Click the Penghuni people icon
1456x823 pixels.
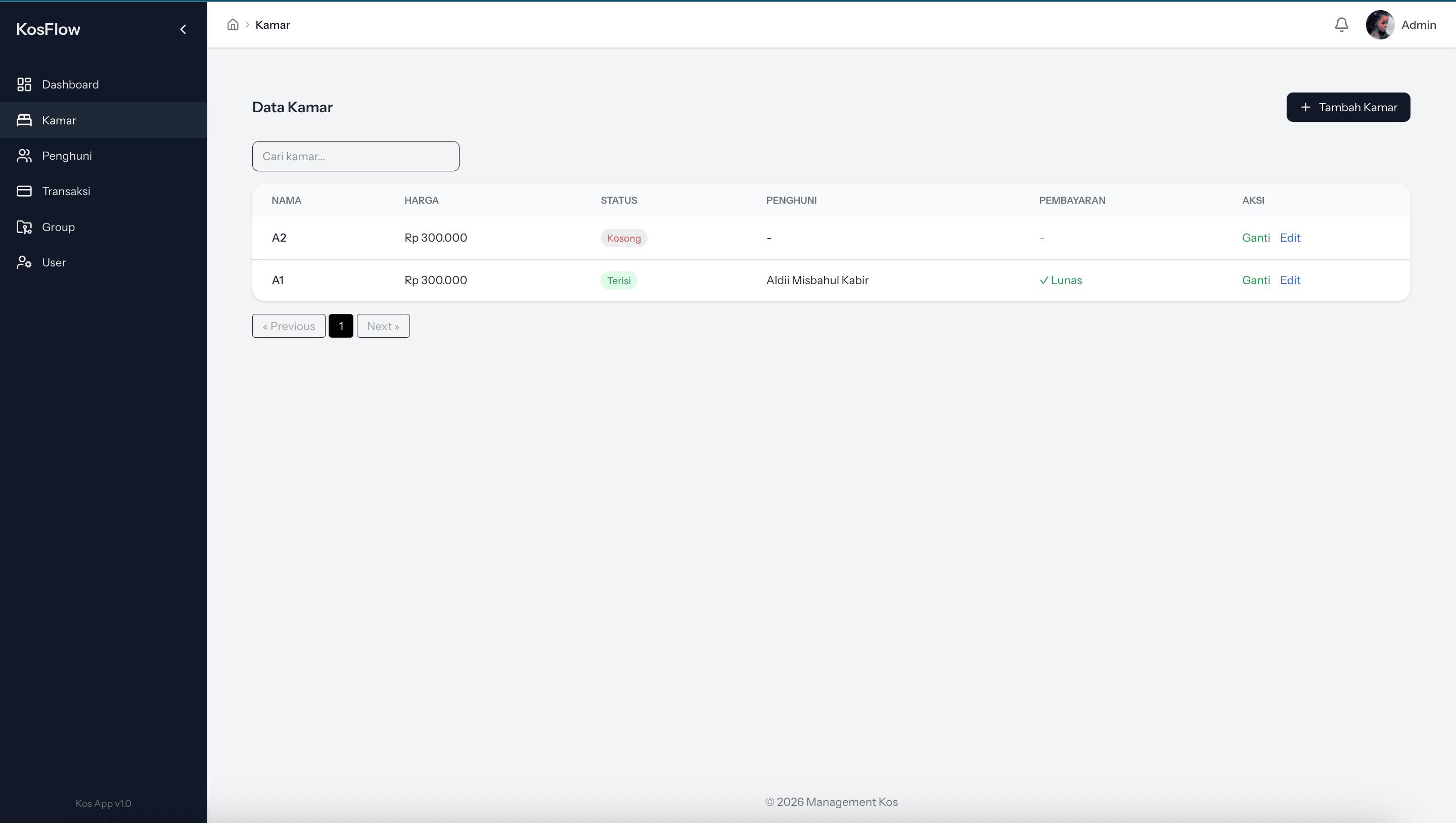tap(24, 155)
